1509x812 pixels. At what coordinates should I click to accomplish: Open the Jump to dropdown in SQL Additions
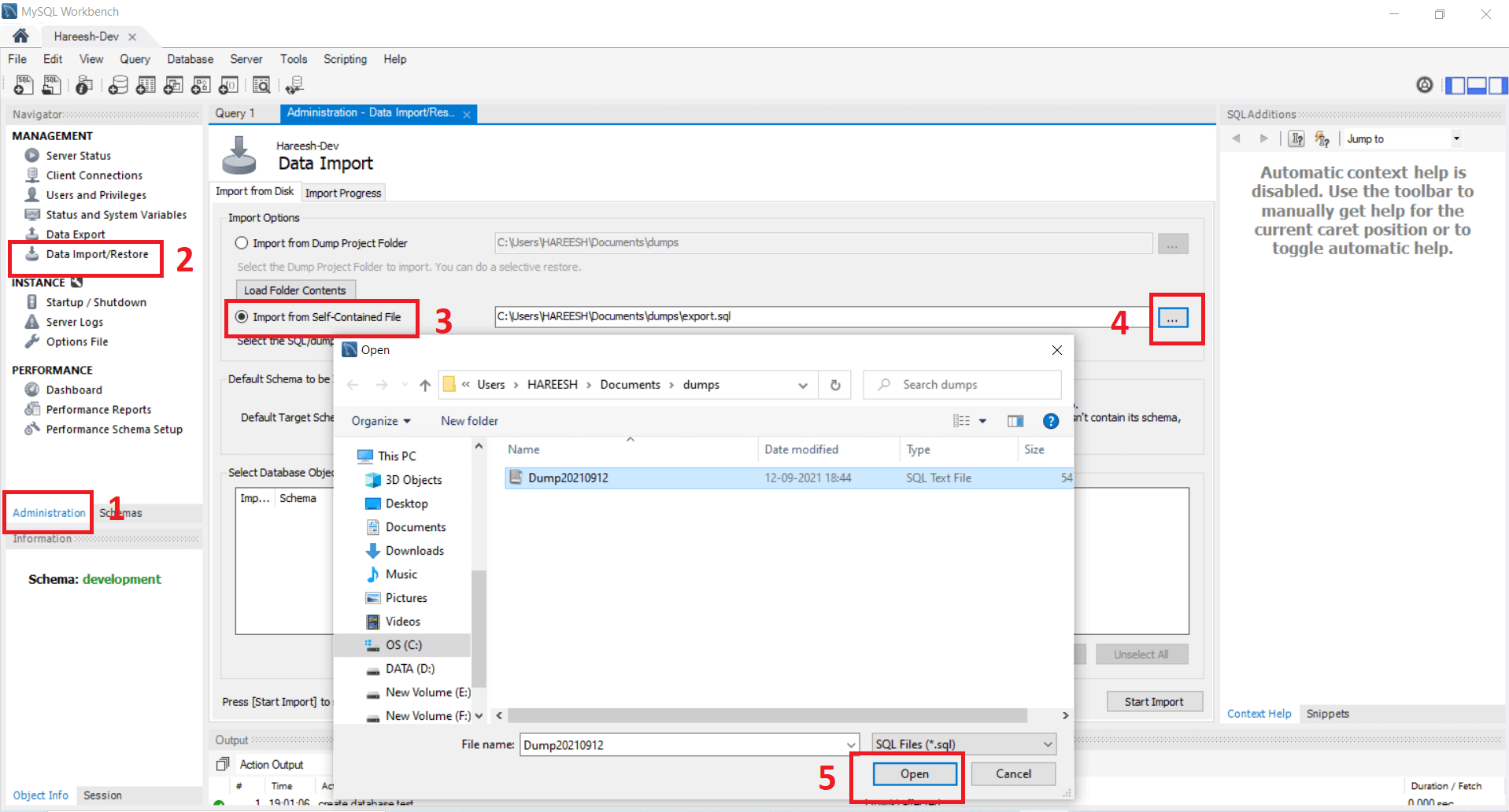click(1455, 138)
